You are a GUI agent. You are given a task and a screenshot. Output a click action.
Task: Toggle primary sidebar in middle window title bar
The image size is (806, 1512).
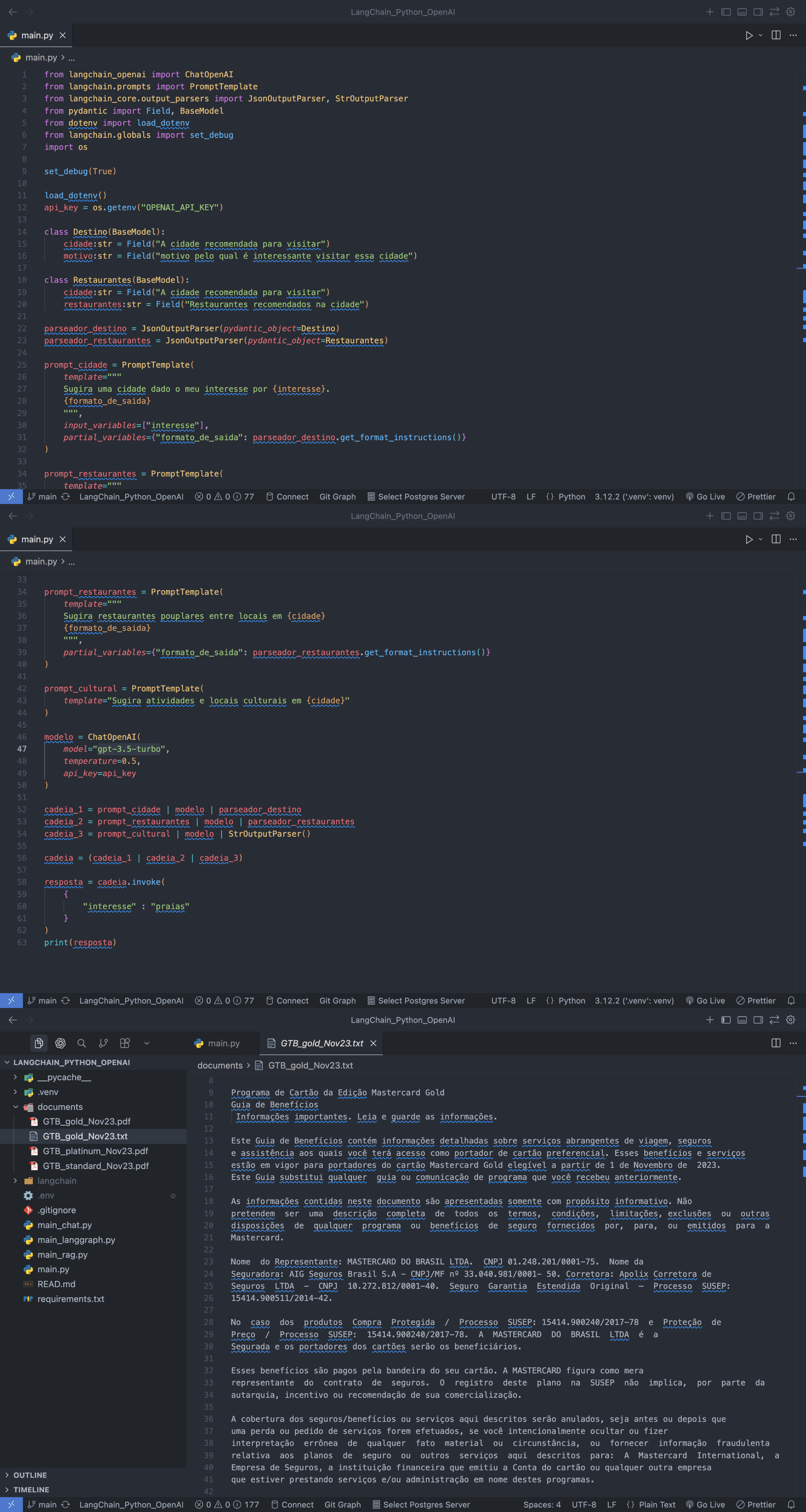726,516
